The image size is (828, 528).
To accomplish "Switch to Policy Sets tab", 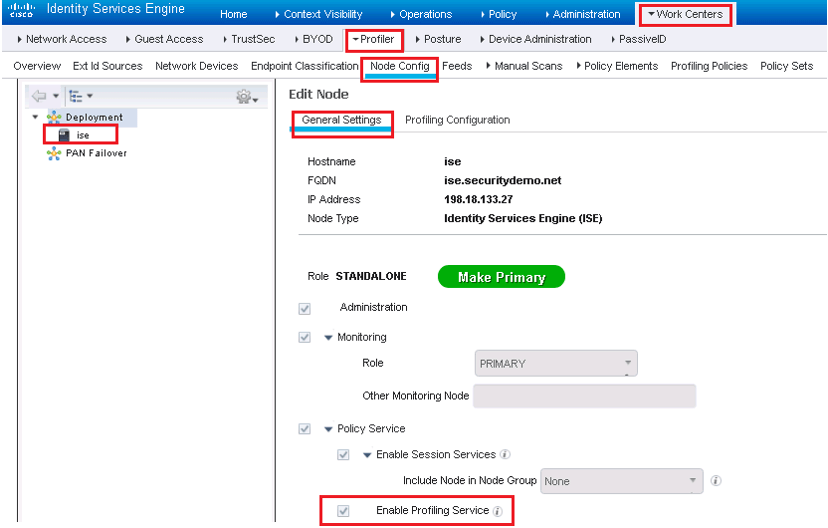I will (x=786, y=67).
